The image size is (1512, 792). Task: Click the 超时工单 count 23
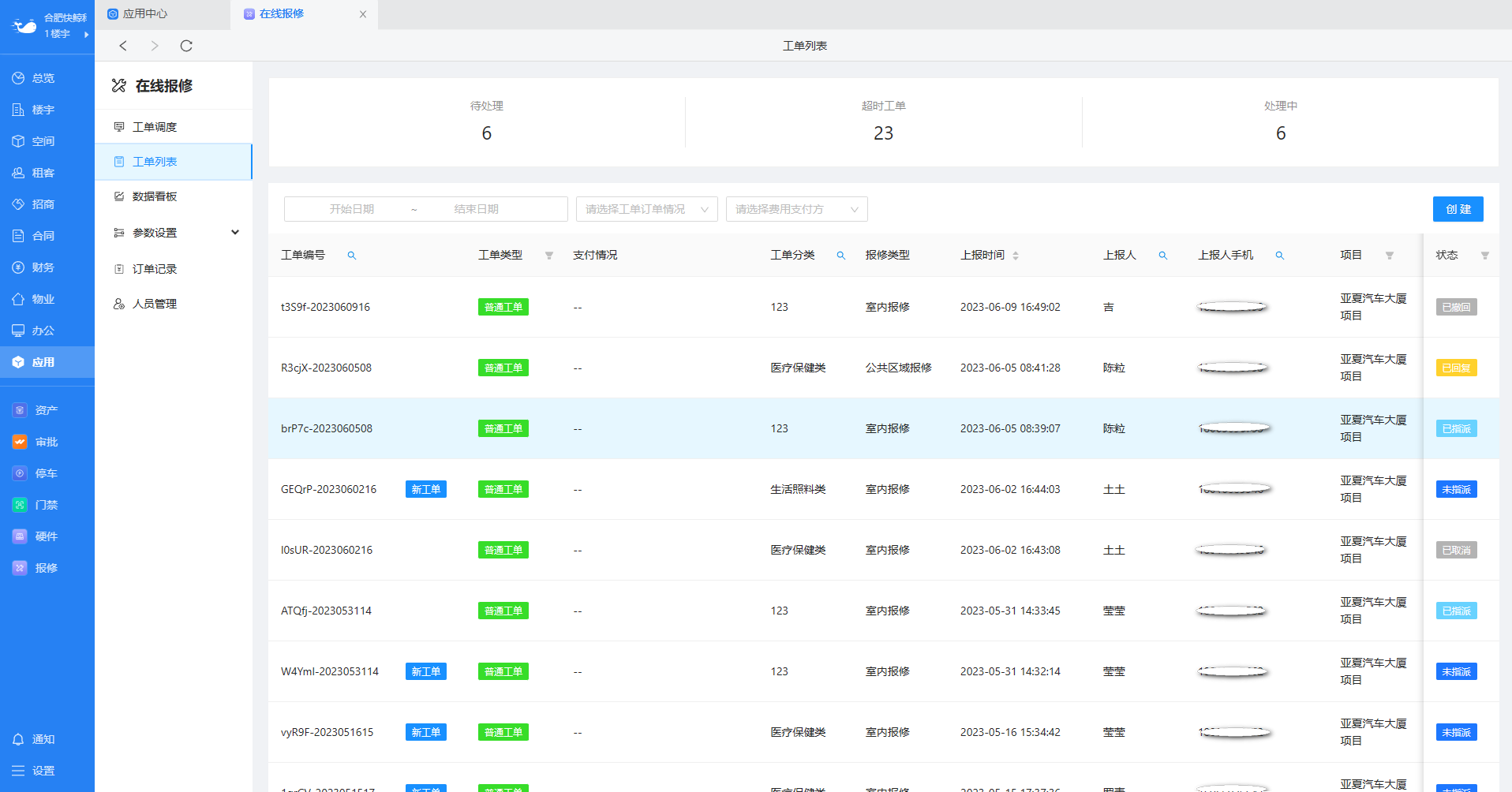click(x=883, y=133)
